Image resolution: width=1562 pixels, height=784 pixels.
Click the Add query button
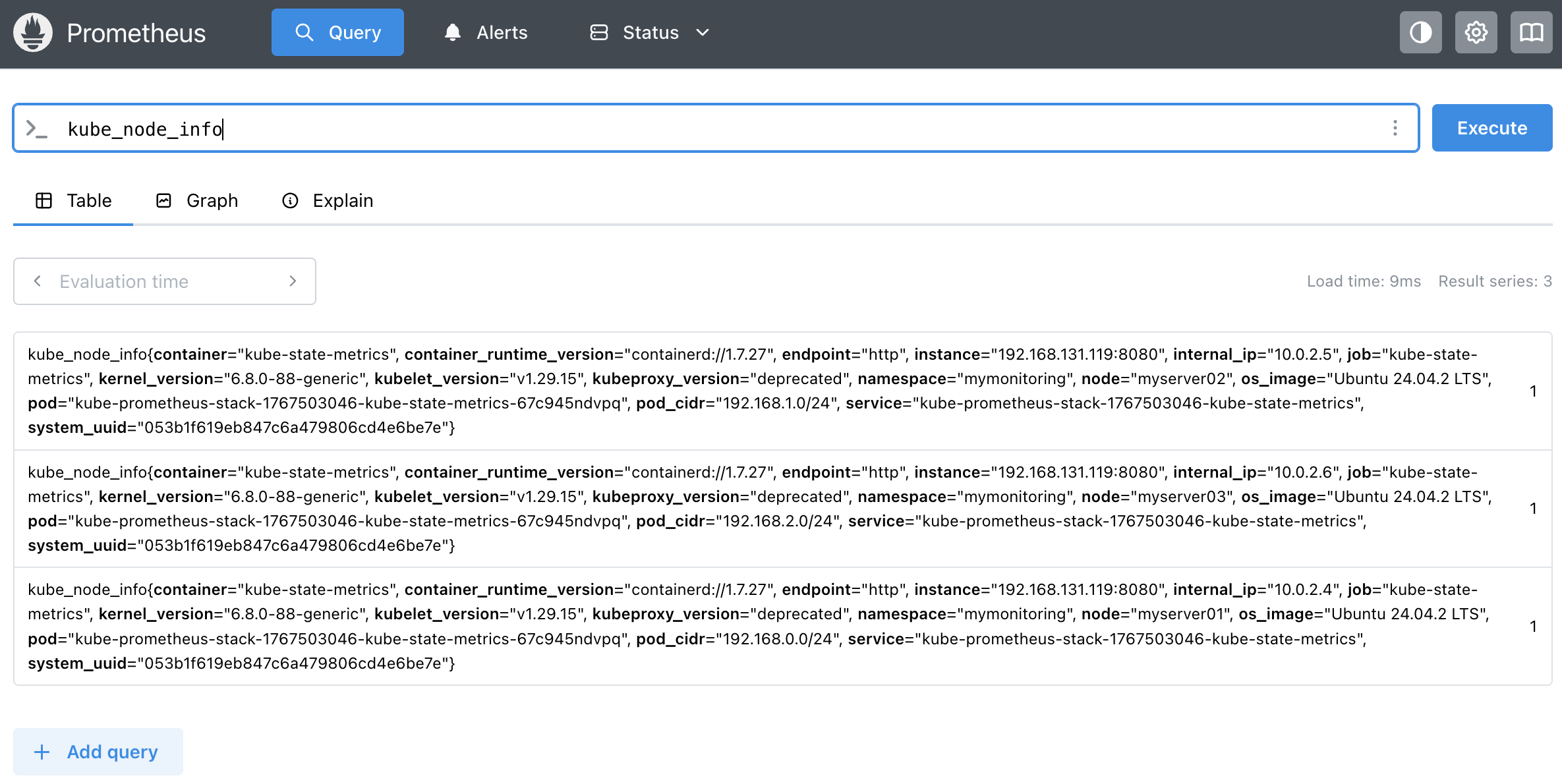pyautogui.click(x=98, y=752)
